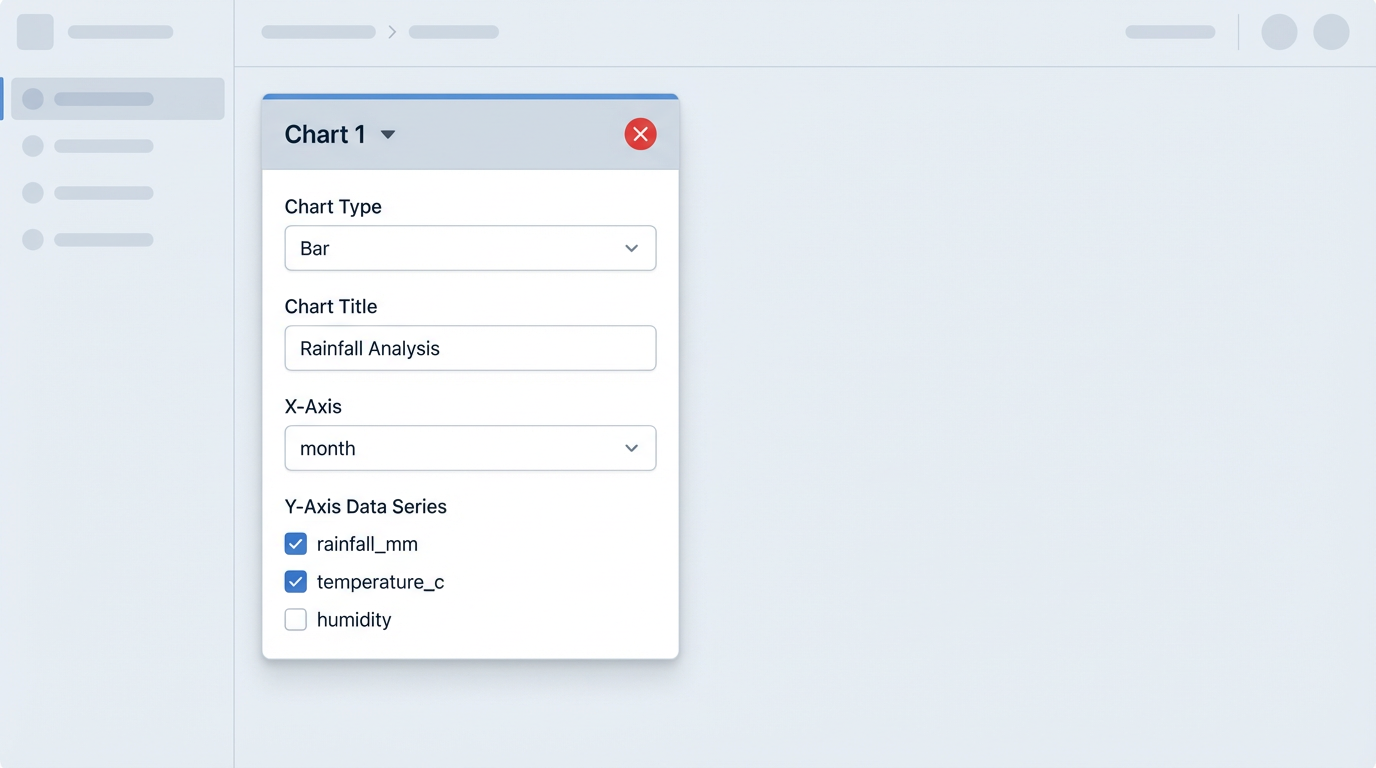Click the second breadcrumb segment after the chevron

click(454, 31)
